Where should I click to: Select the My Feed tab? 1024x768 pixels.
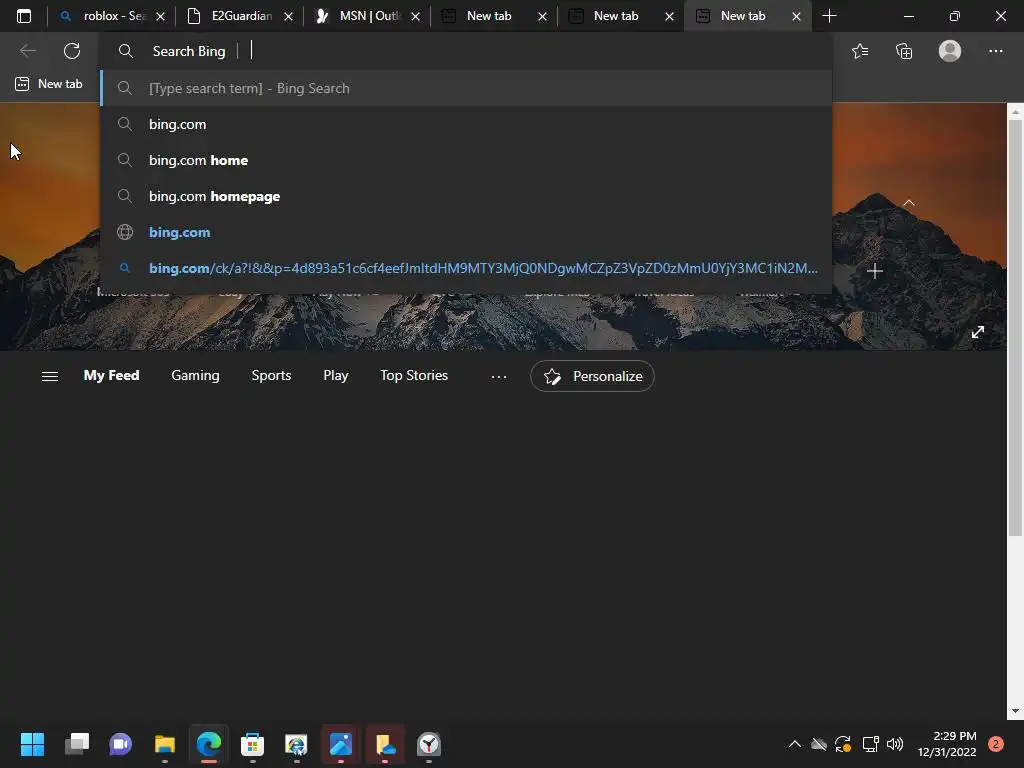point(111,376)
